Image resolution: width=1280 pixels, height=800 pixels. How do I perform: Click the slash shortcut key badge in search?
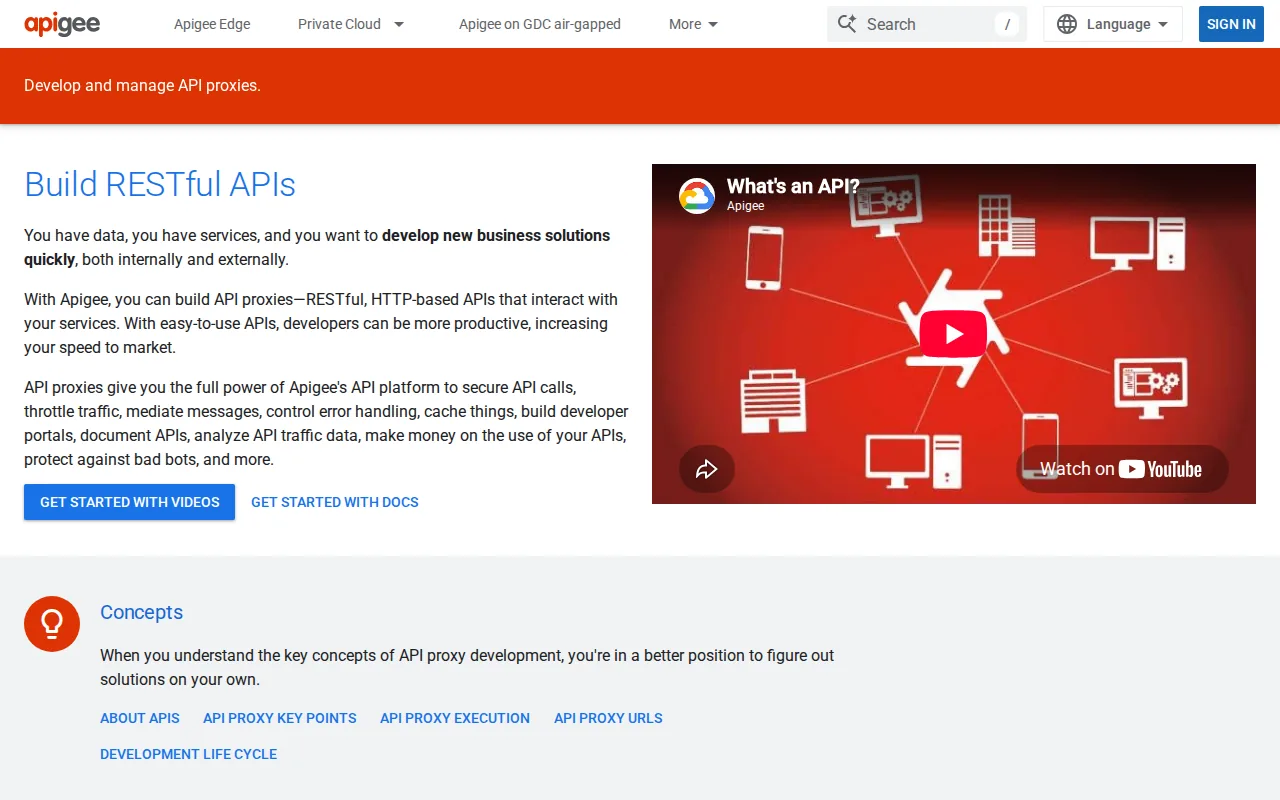tap(1007, 25)
